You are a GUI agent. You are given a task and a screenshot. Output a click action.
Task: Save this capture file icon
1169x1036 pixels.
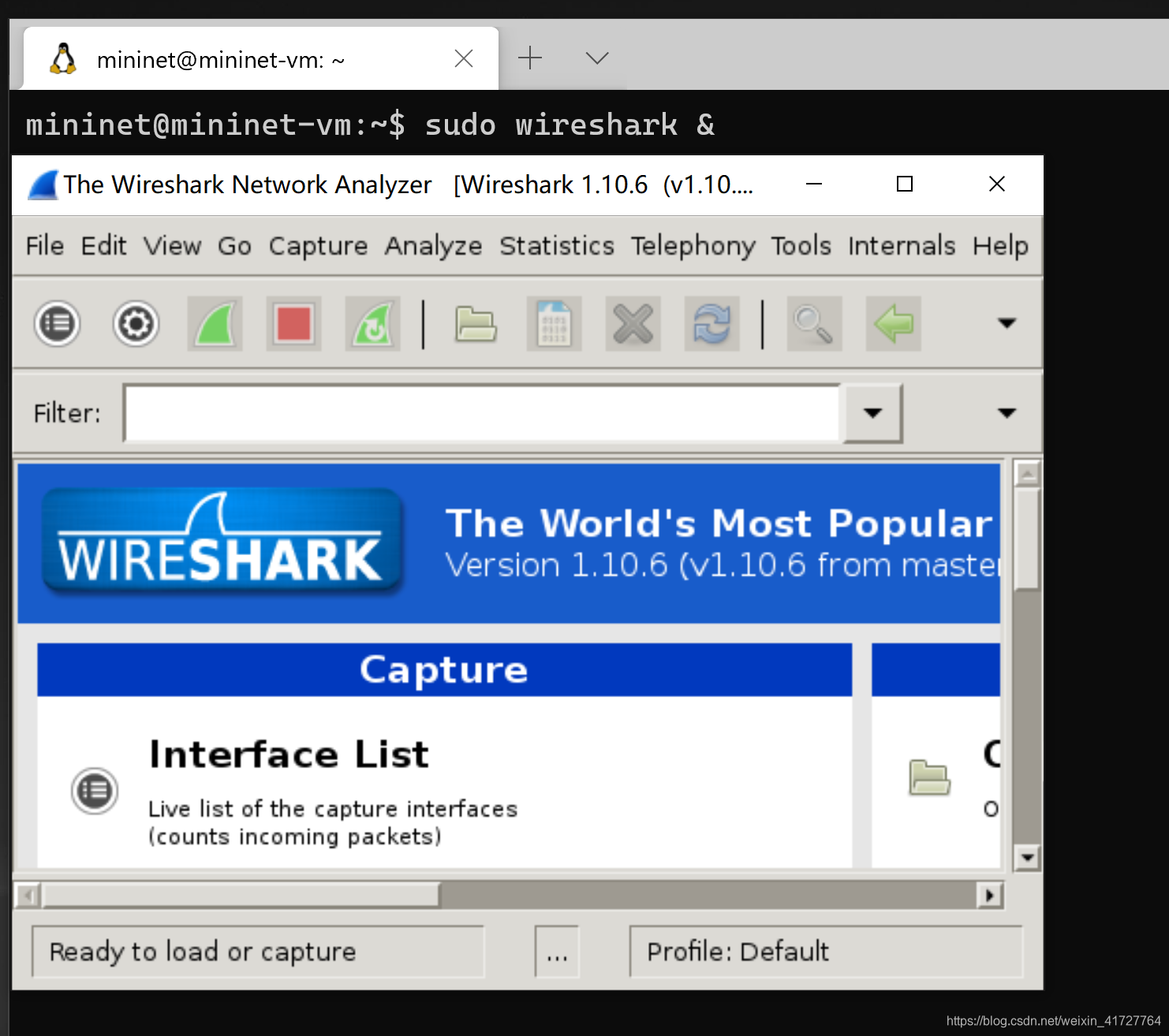tap(554, 323)
